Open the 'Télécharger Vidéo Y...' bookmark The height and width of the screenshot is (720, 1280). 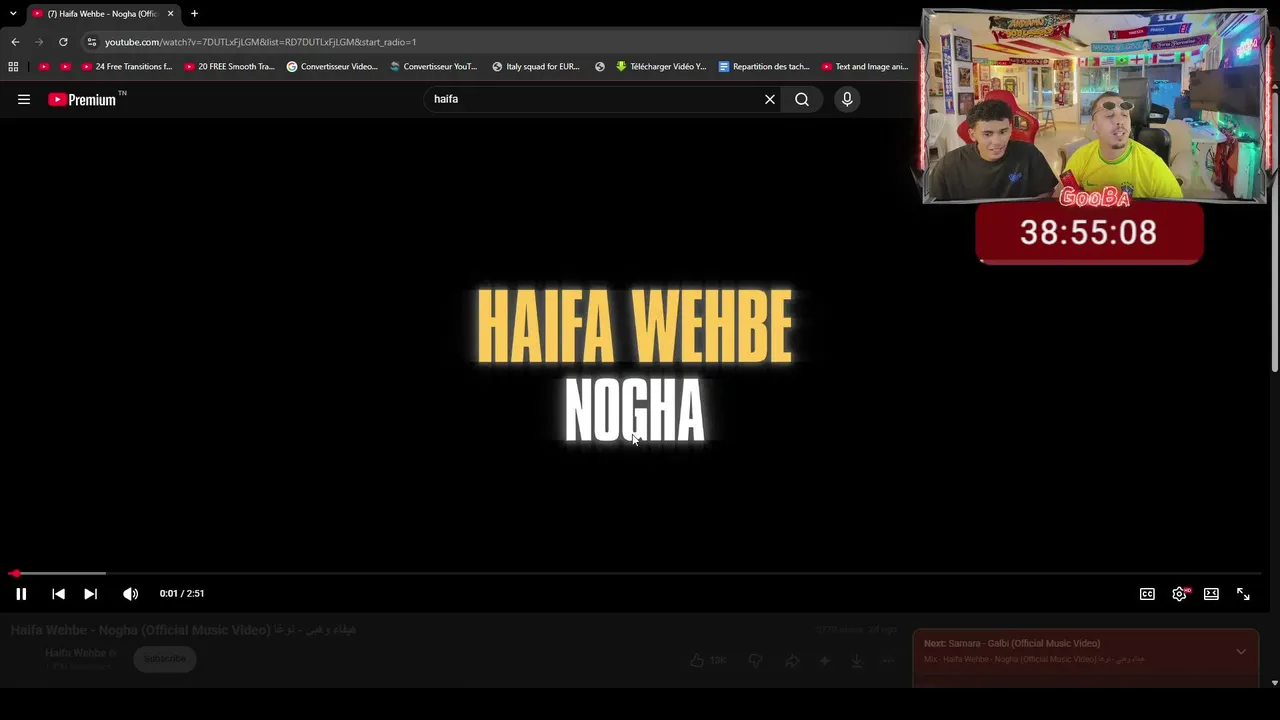[x=661, y=67]
